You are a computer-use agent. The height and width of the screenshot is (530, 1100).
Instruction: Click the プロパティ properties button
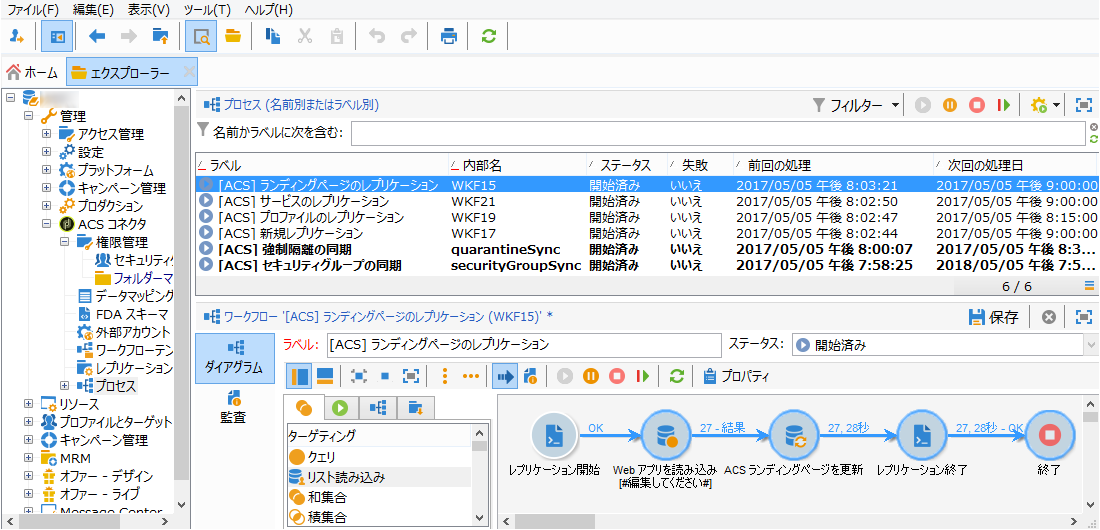736,376
